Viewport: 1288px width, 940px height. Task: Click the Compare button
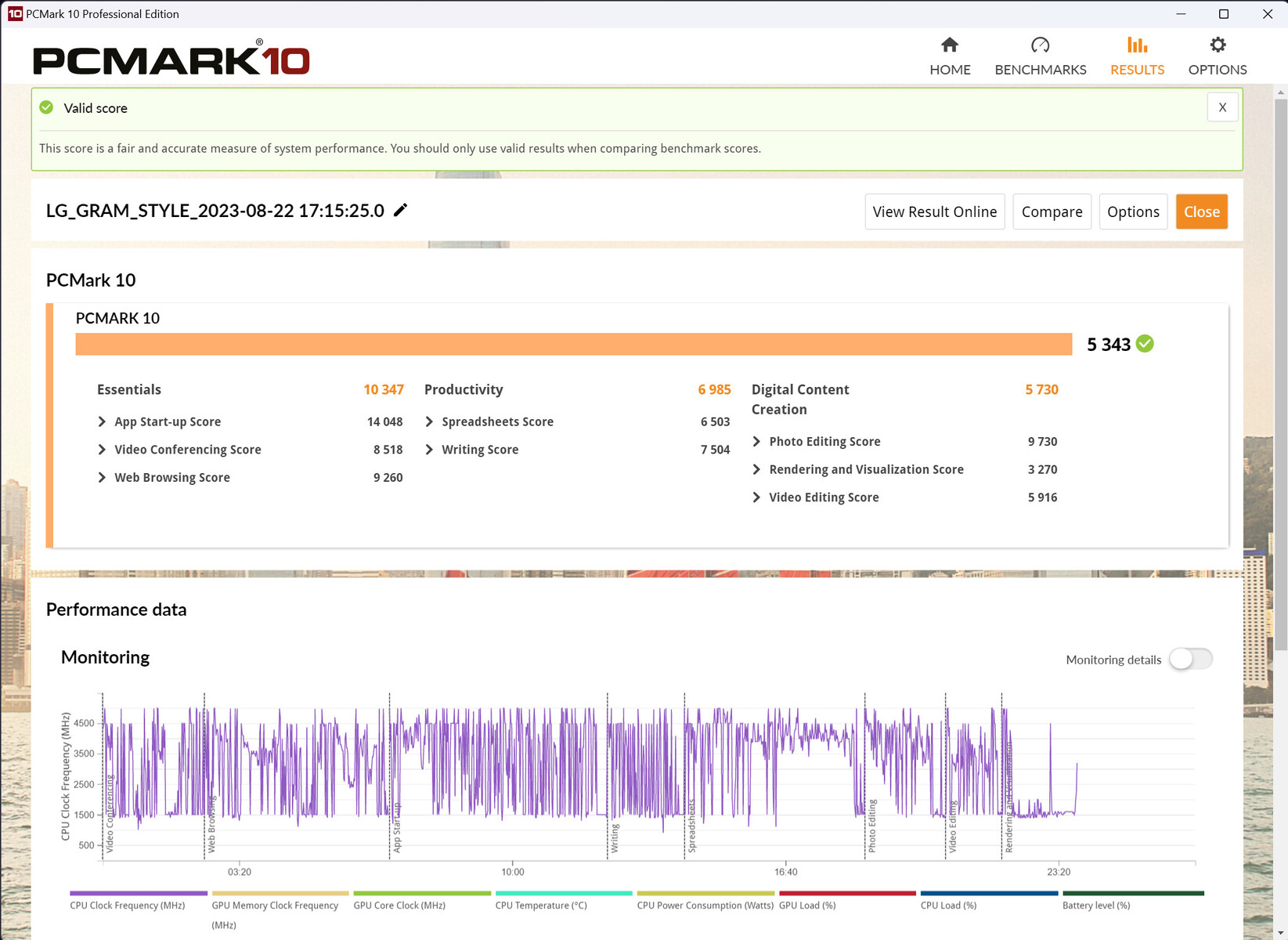click(1052, 211)
